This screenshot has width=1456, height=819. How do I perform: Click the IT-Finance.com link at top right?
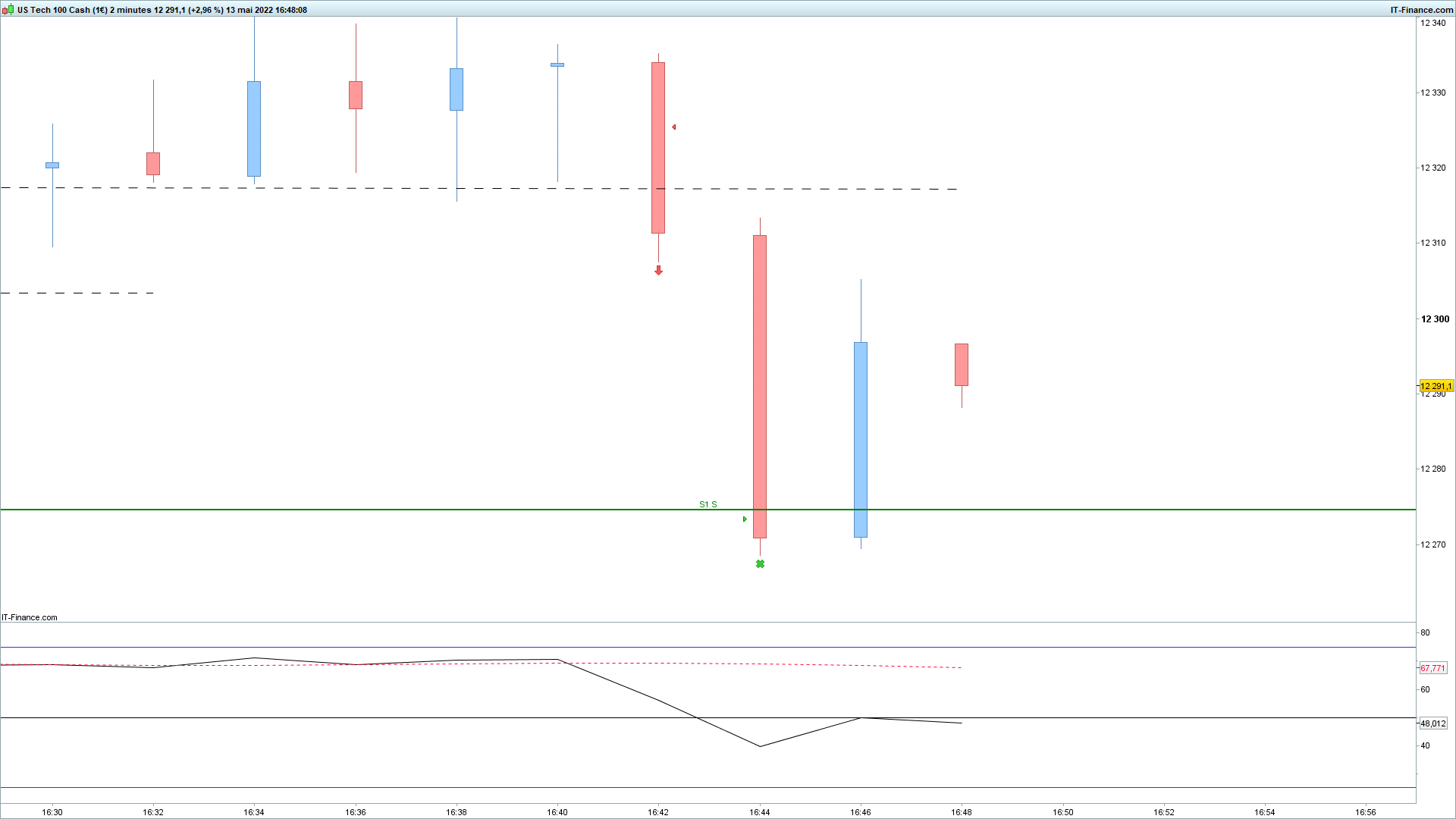pyautogui.click(x=1421, y=10)
